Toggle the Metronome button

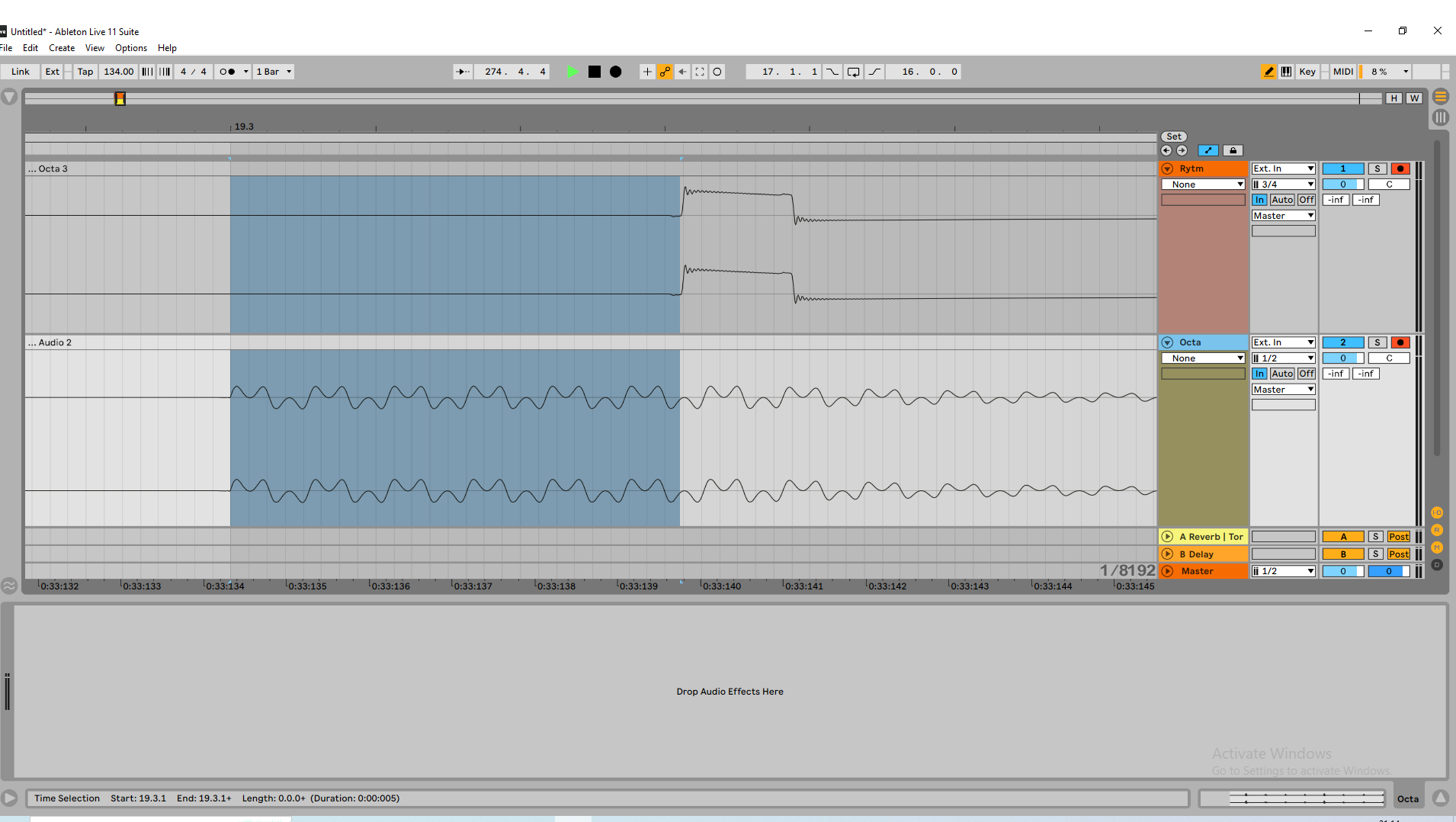(227, 72)
